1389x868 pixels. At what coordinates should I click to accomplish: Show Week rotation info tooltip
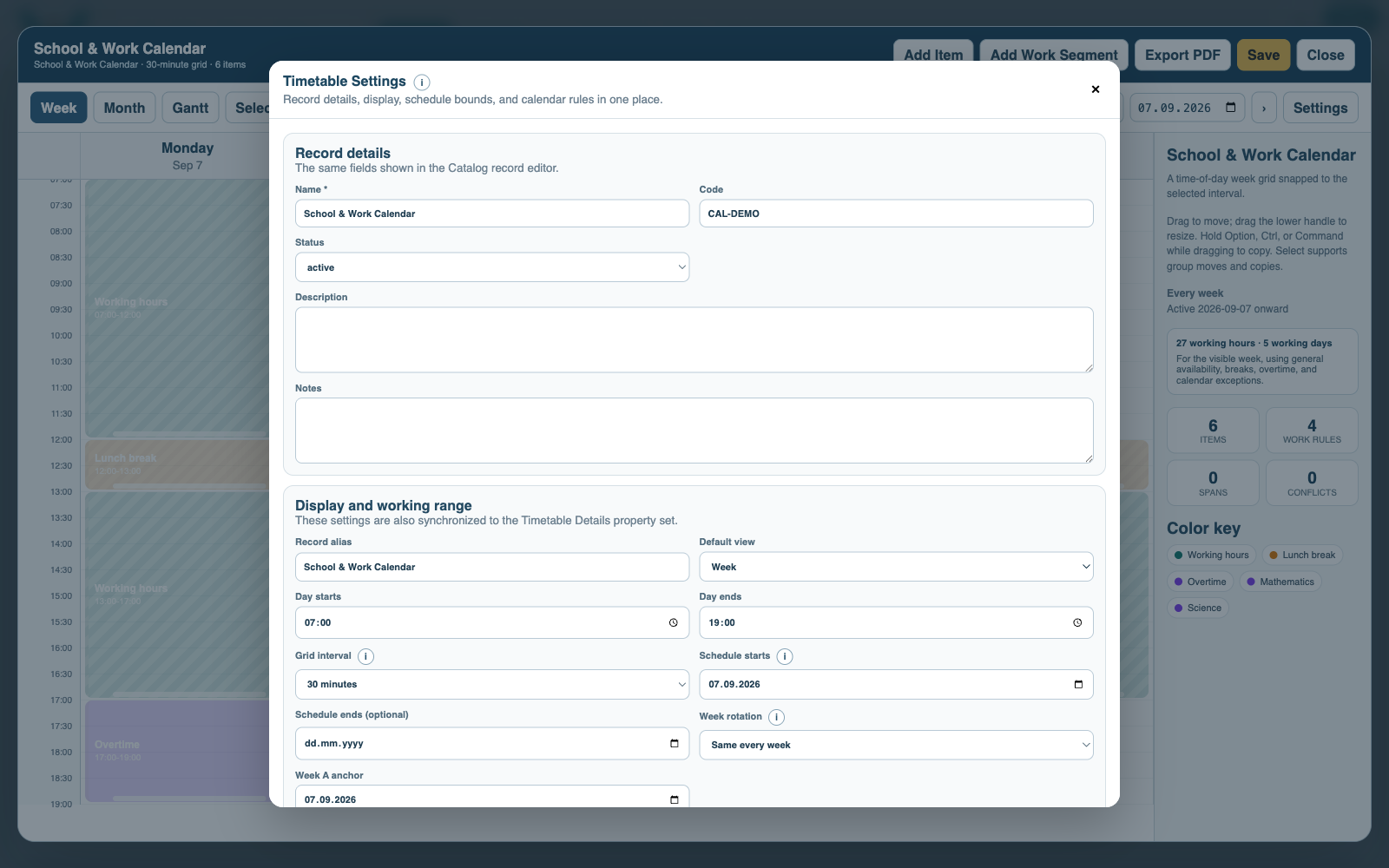(777, 718)
